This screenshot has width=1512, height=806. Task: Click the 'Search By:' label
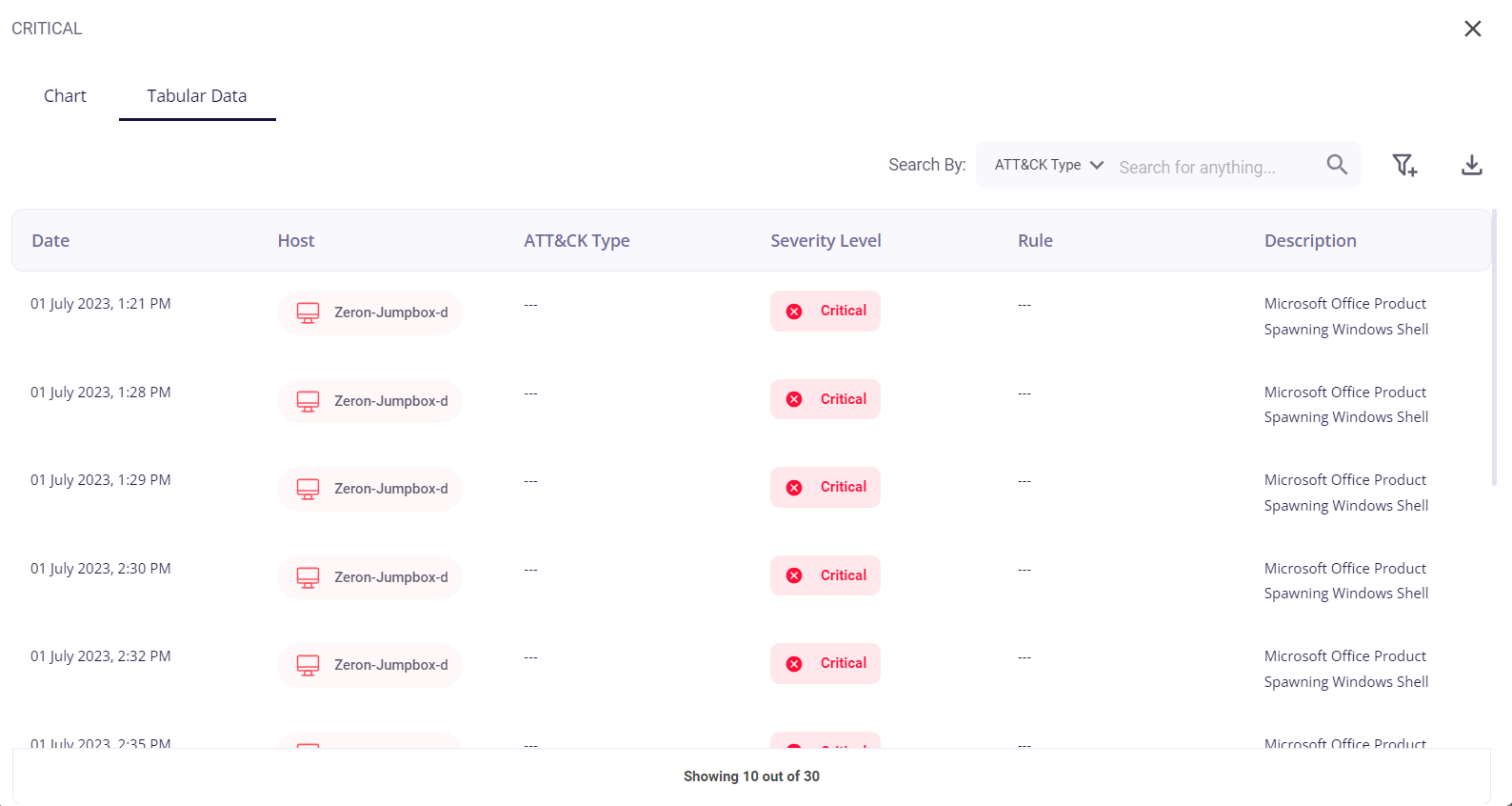coord(926,165)
